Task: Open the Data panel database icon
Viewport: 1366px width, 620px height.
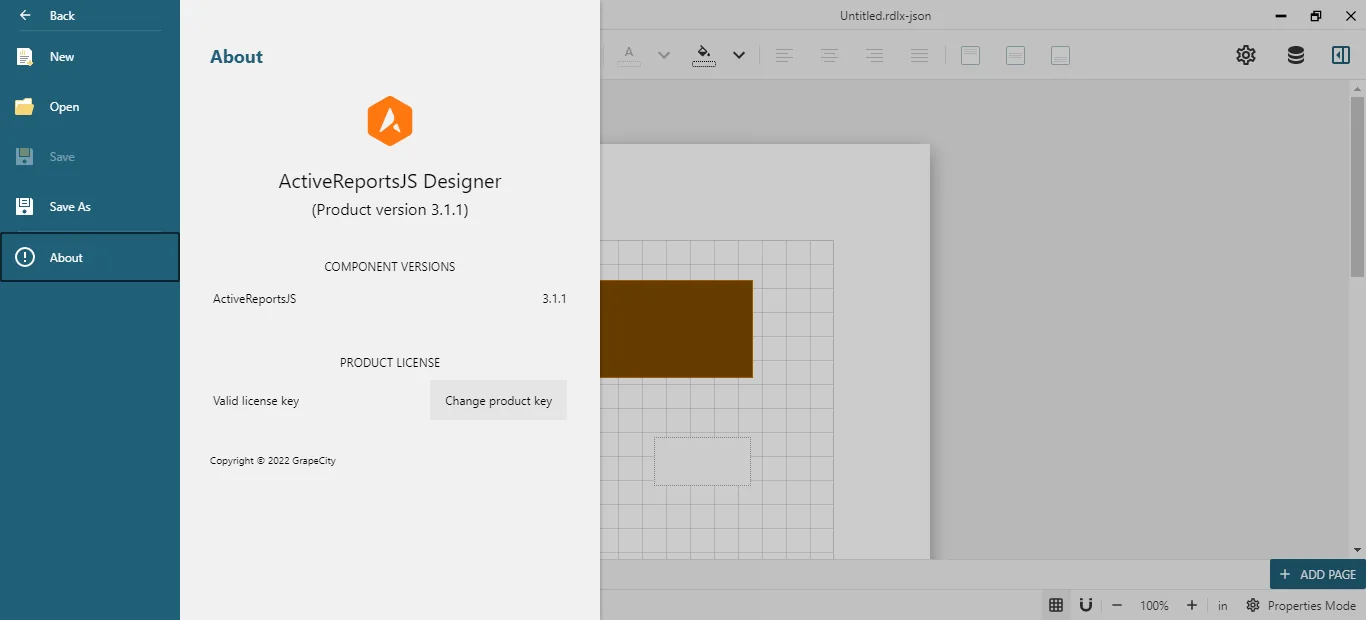Action: (x=1295, y=55)
